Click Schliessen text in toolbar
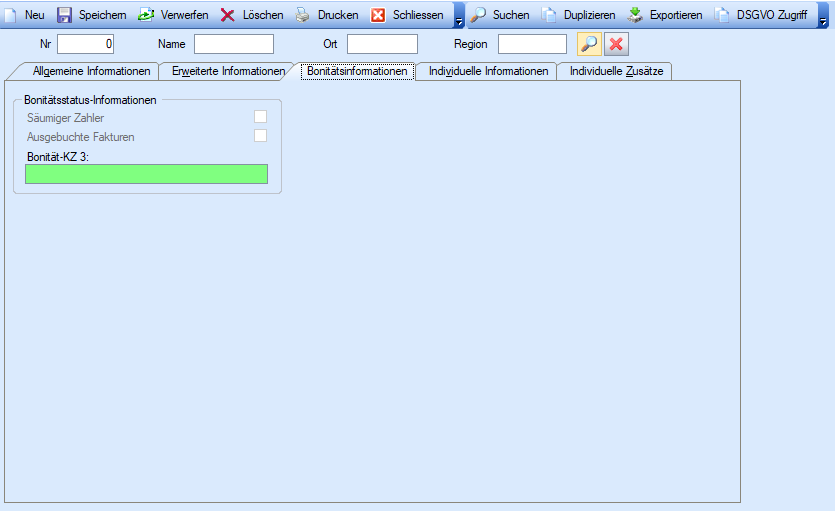 tap(418, 15)
